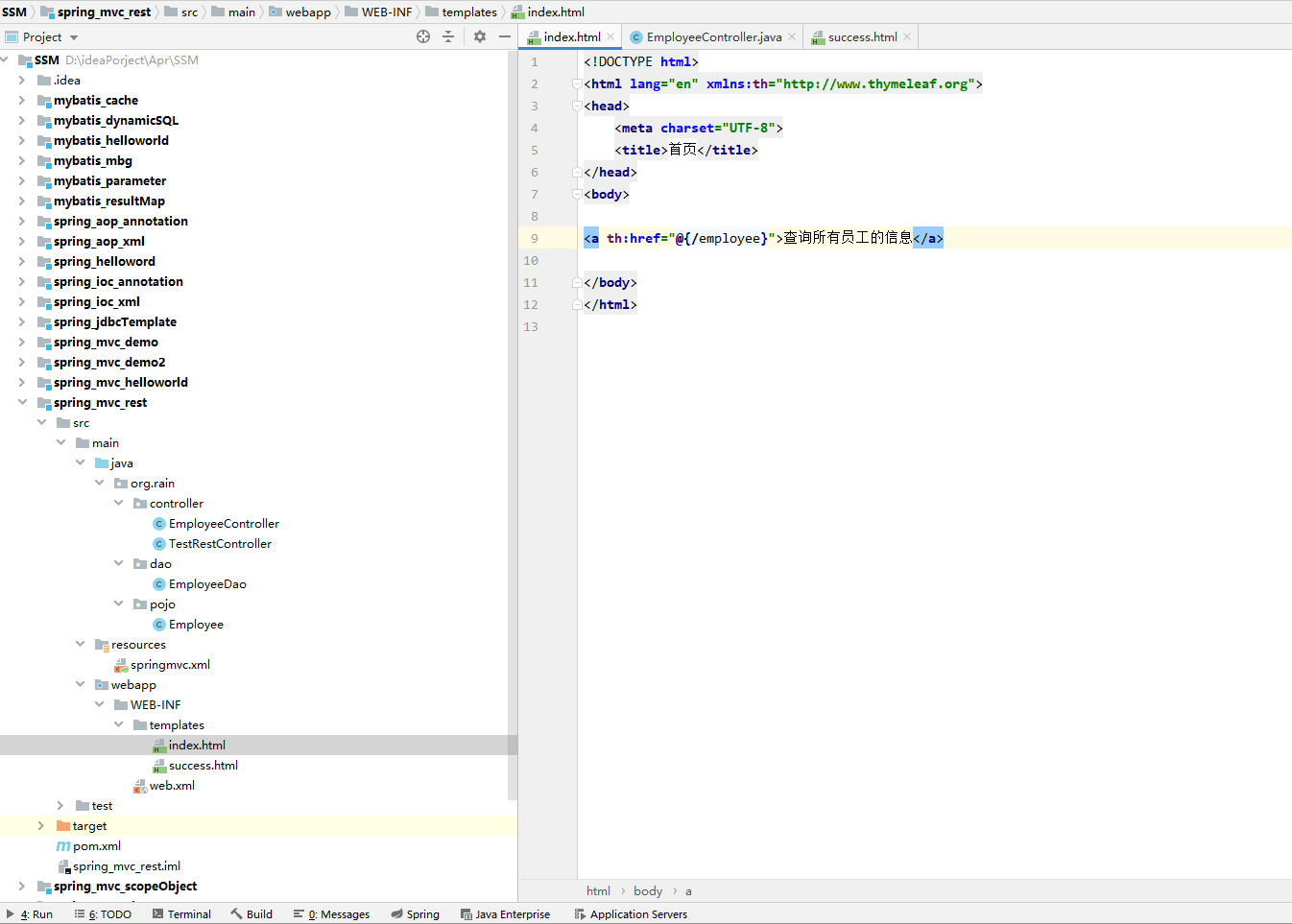Select spring_mvc_scopeObject module
This screenshot has width=1292, height=924.
[x=125, y=887]
